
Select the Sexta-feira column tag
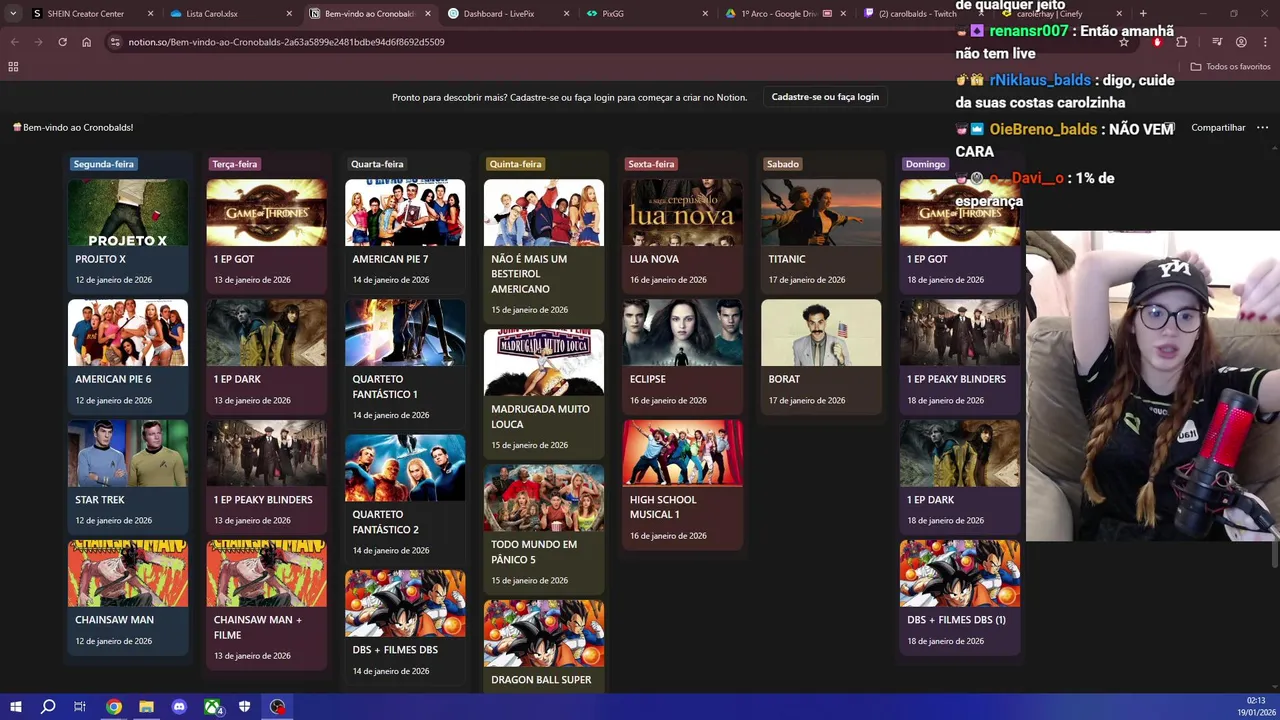pyautogui.click(x=651, y=164)
